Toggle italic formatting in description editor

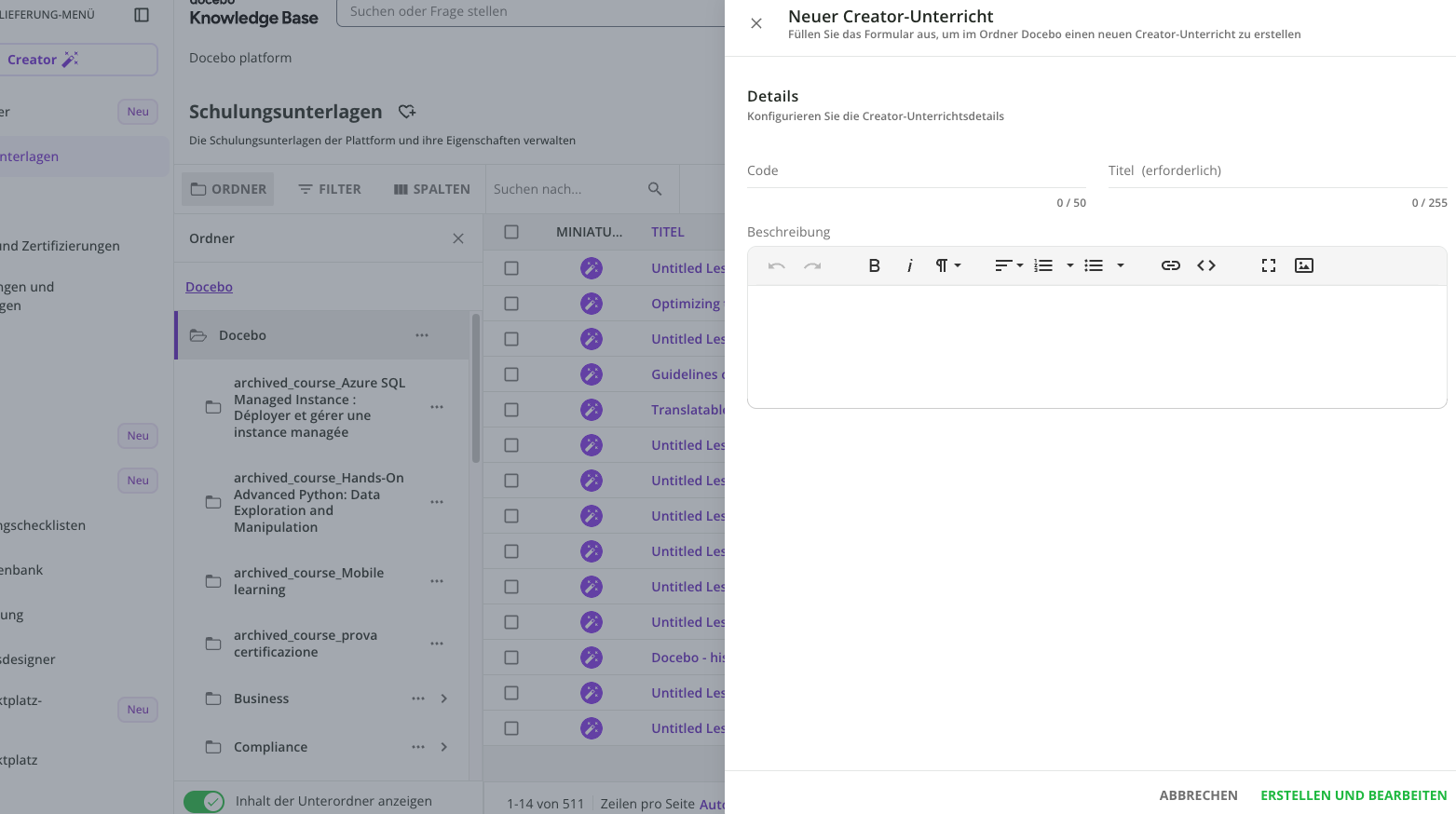[x=909, y=265]
